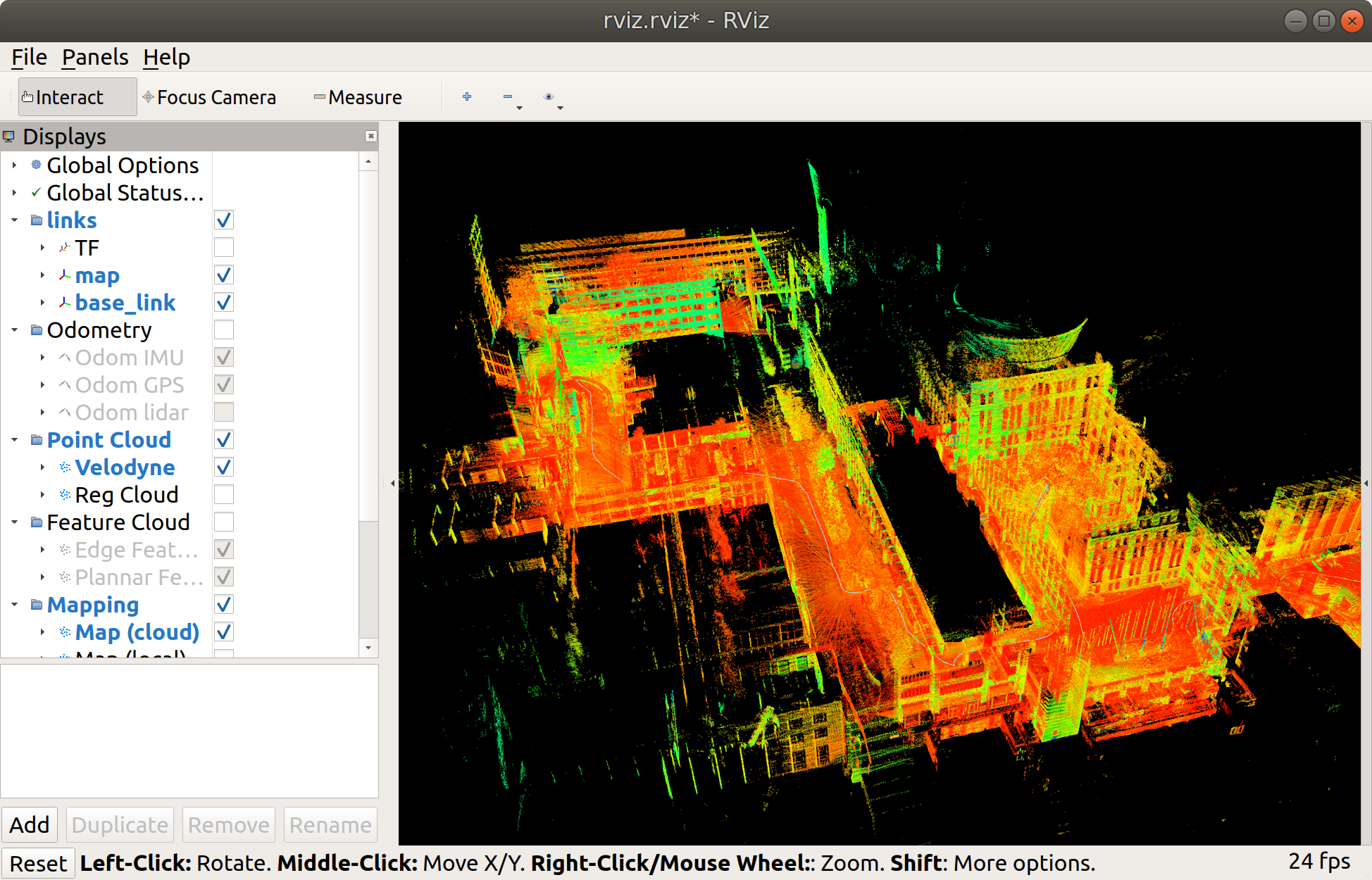Collapse the links group
This screenshot has height=880, width=1372.
[x=15, y=220]
